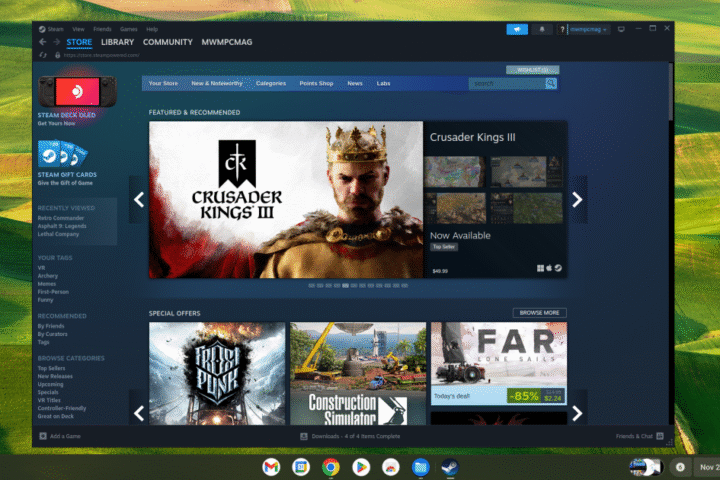Viewport: 720px width, 480px height.
Task: Open the View menu
Action: 78,29
